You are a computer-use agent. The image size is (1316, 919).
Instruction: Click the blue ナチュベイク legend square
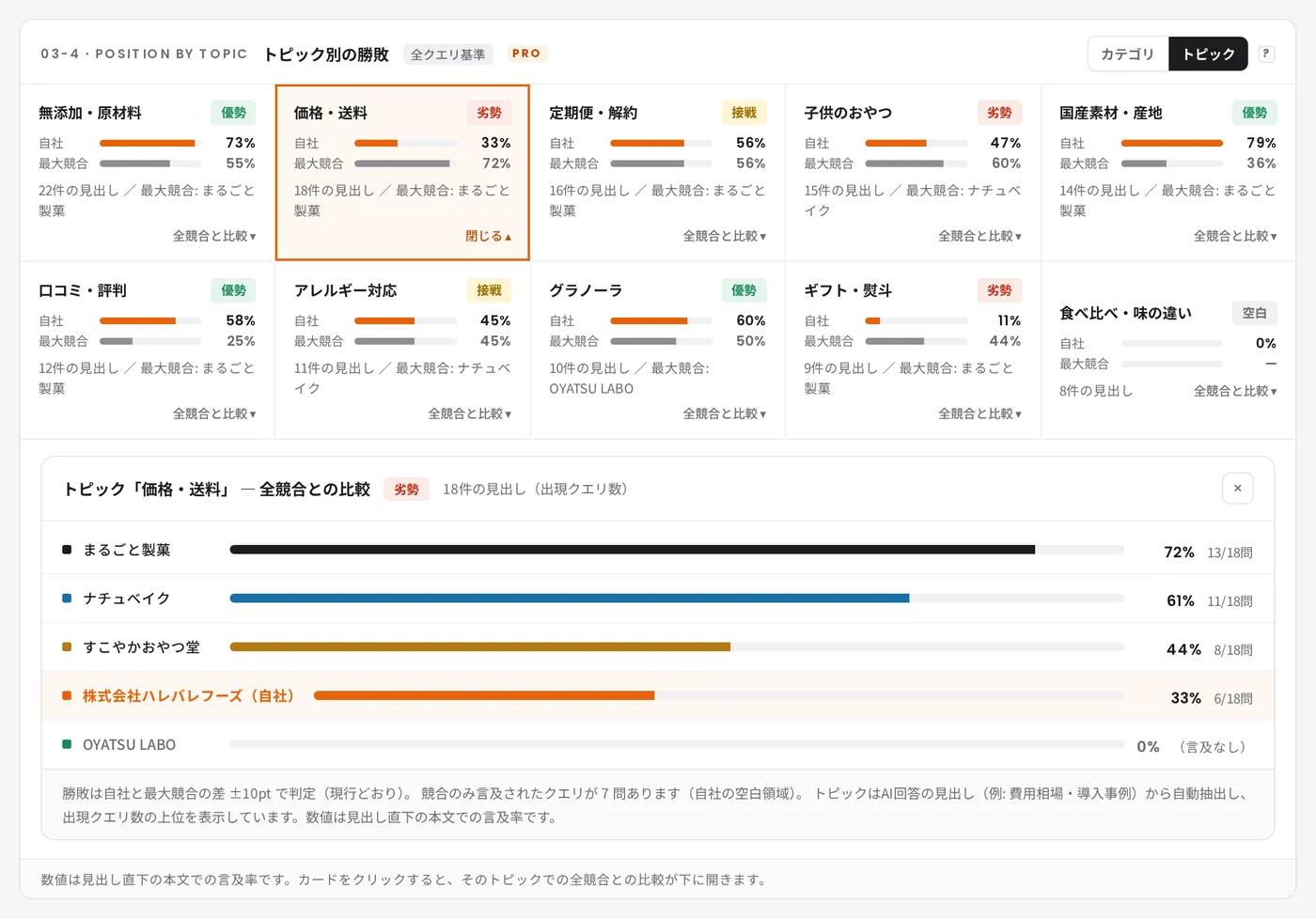[x=67, y=599]
